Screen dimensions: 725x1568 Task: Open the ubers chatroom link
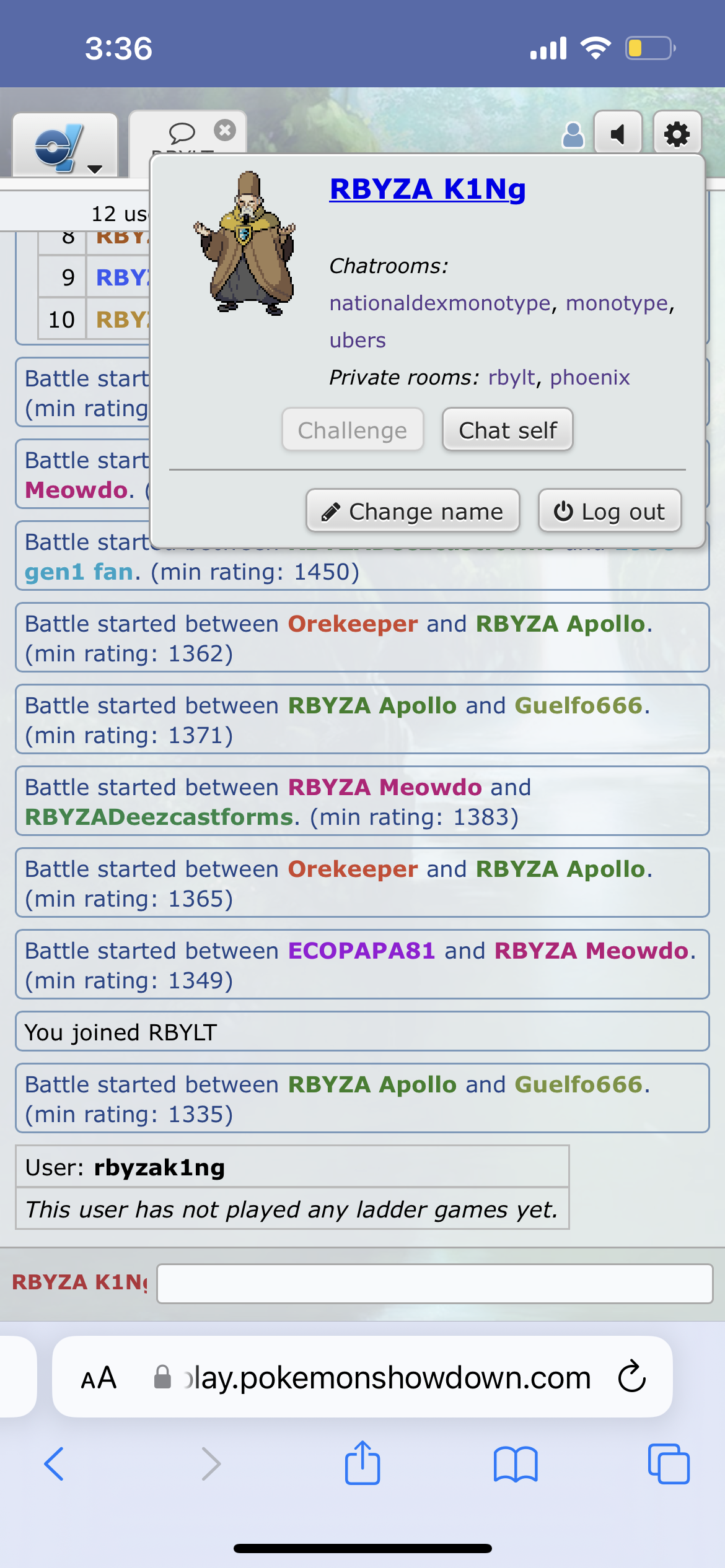tap(358, 340)
